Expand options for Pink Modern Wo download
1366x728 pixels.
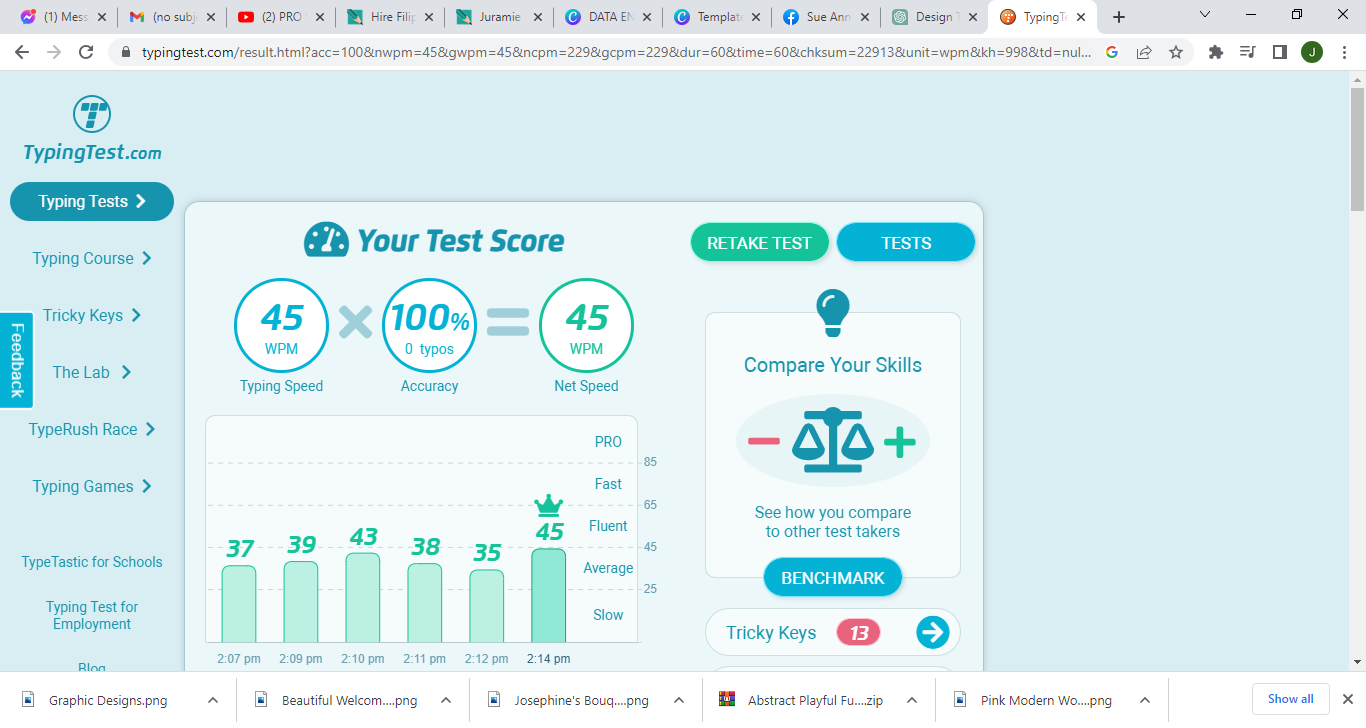1145,700
